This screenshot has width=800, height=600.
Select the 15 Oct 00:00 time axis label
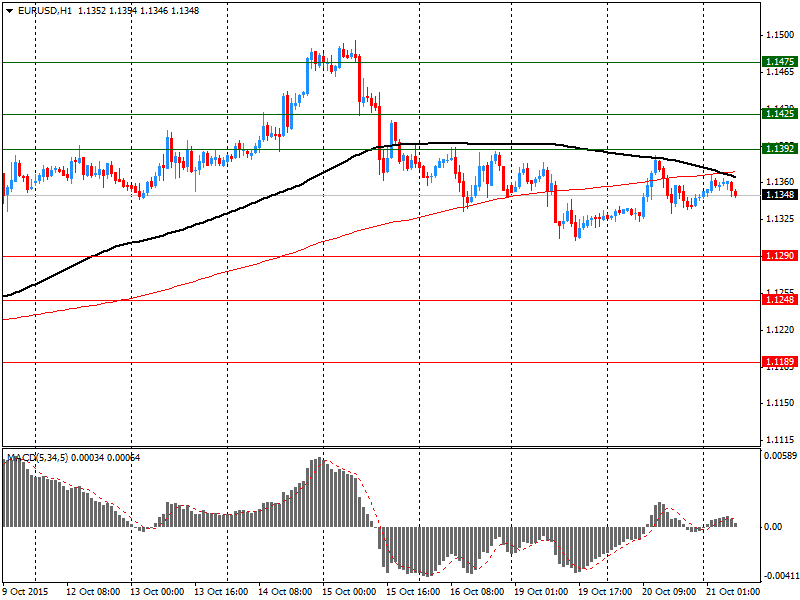349,591
